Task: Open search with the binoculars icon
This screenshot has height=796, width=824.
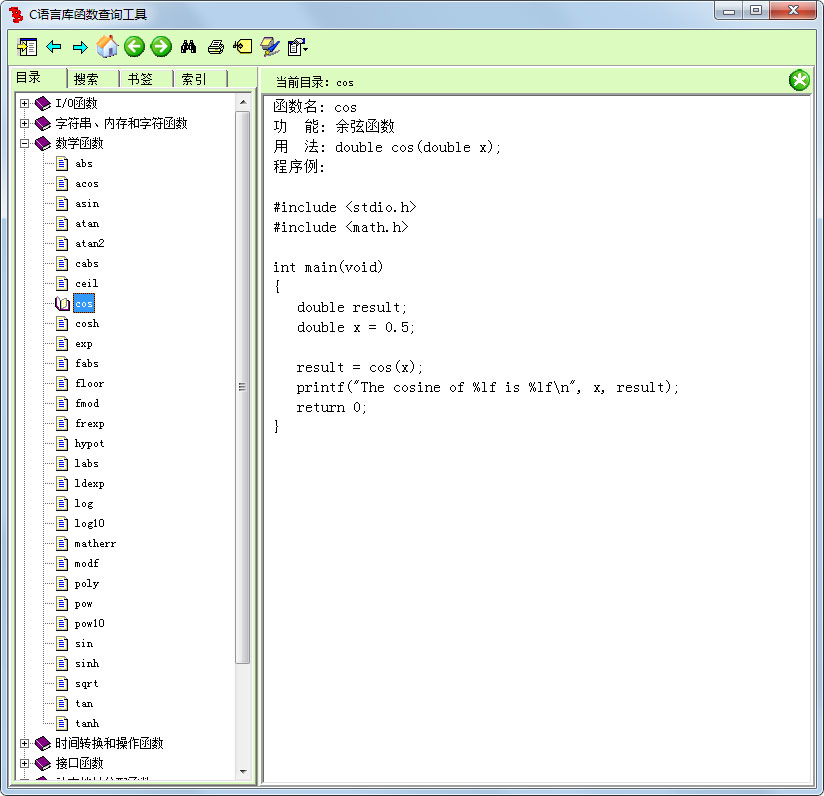Action: pyautogui.click(x=188, y=47)
